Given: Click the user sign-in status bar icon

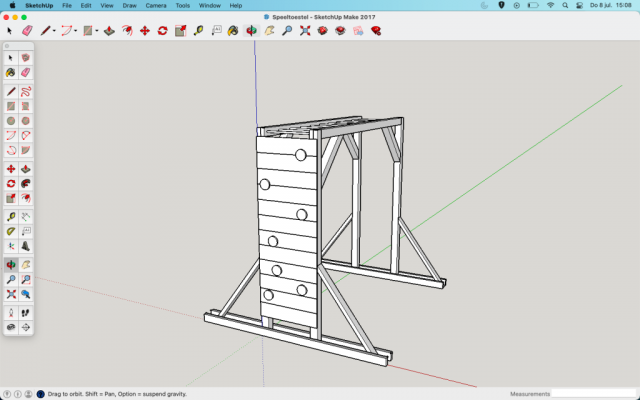Looking at the screenshot, I should point(28,394).
